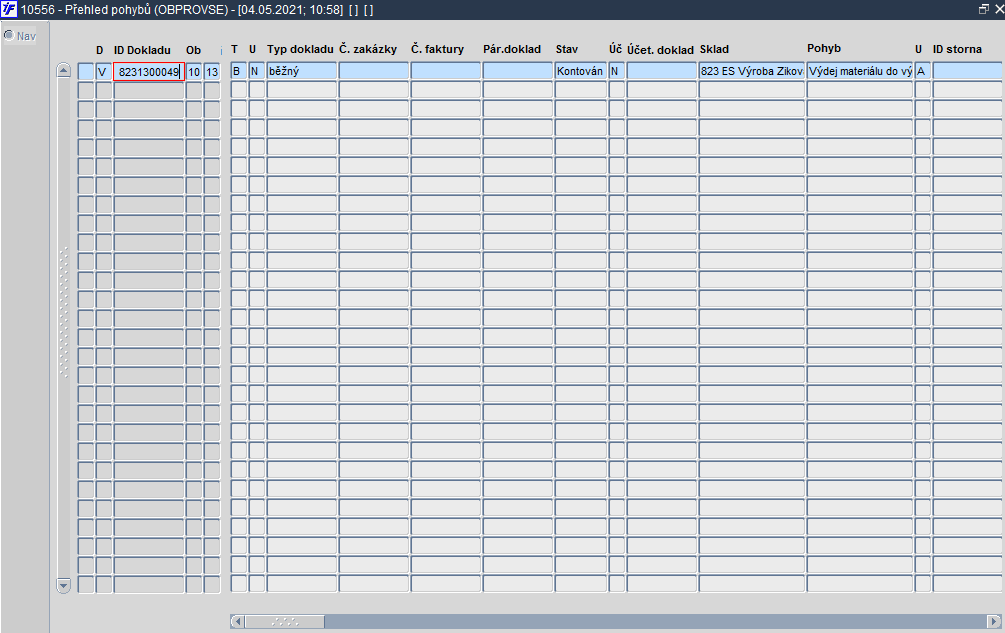This screenshot has height=633, width=1005.
Task: Click the Sklad cell '823 ES Výroba Zikov'
Action: (752, 71)
